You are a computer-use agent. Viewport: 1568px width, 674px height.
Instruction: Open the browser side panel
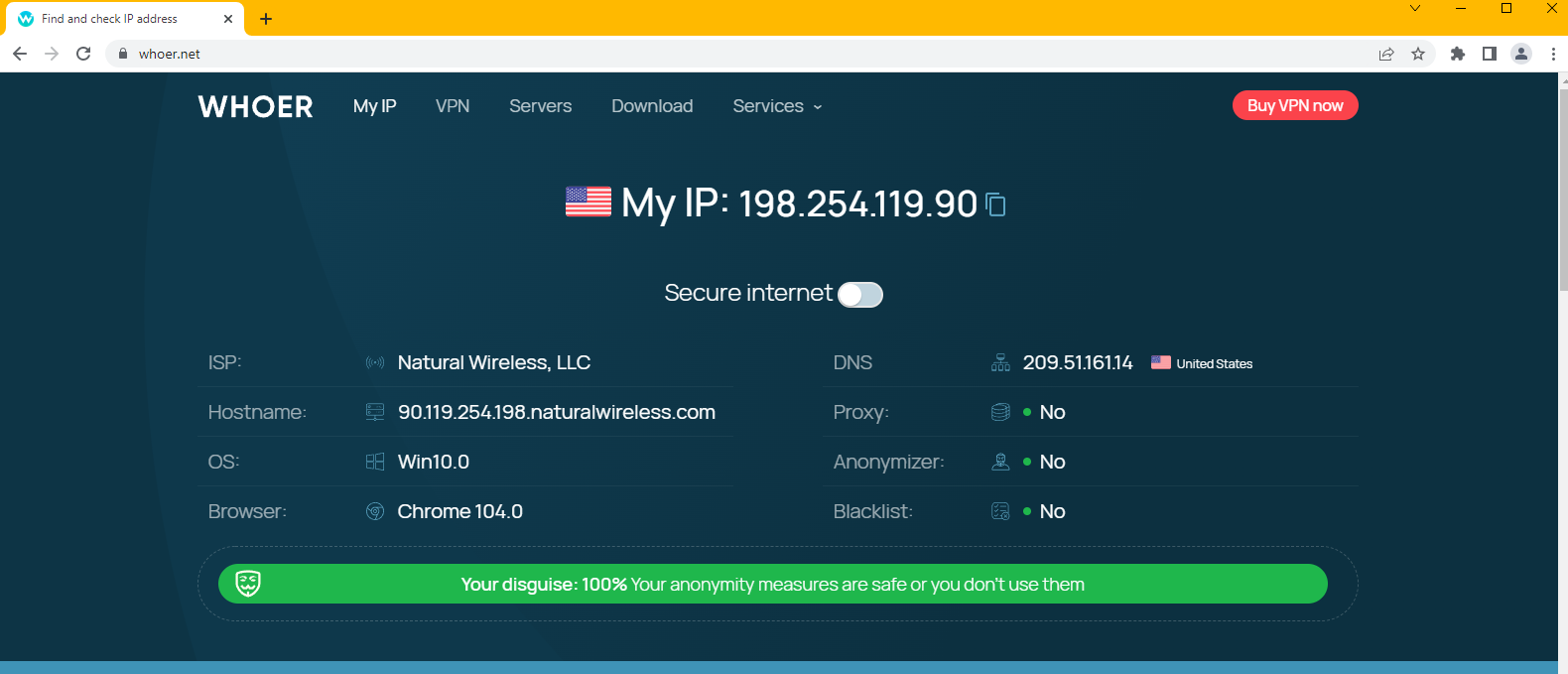coord(1490,54)
